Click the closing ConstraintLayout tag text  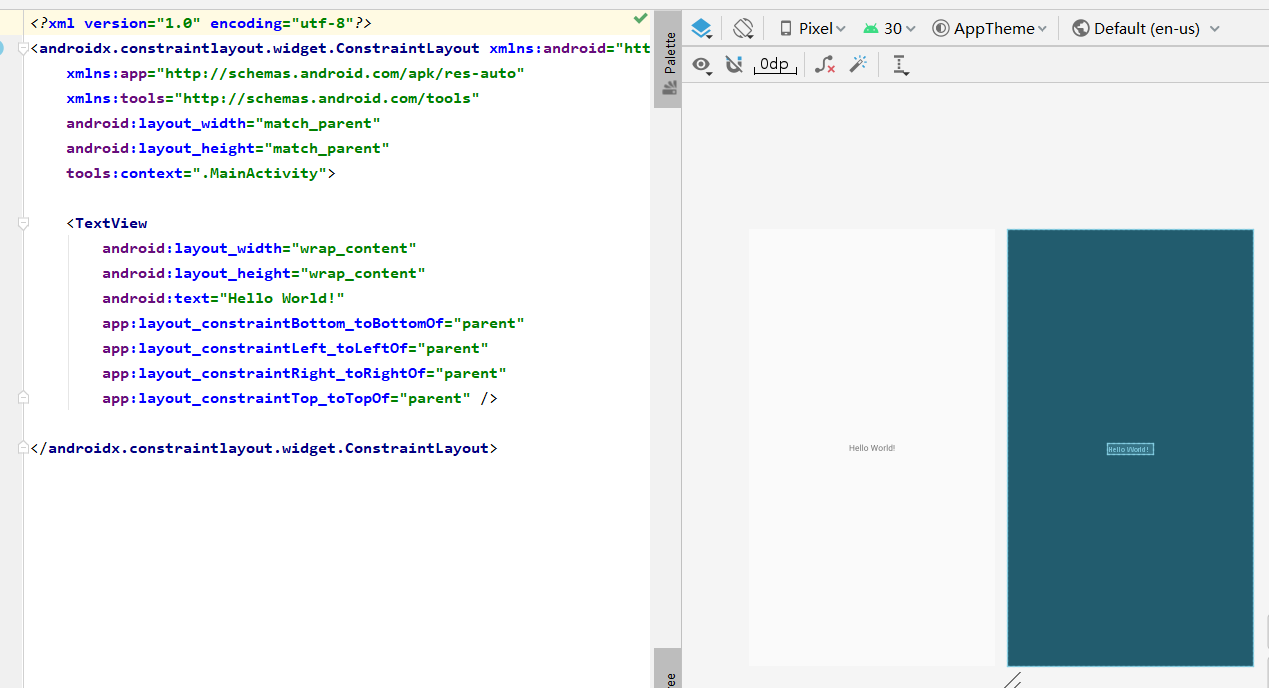point(264,448)
